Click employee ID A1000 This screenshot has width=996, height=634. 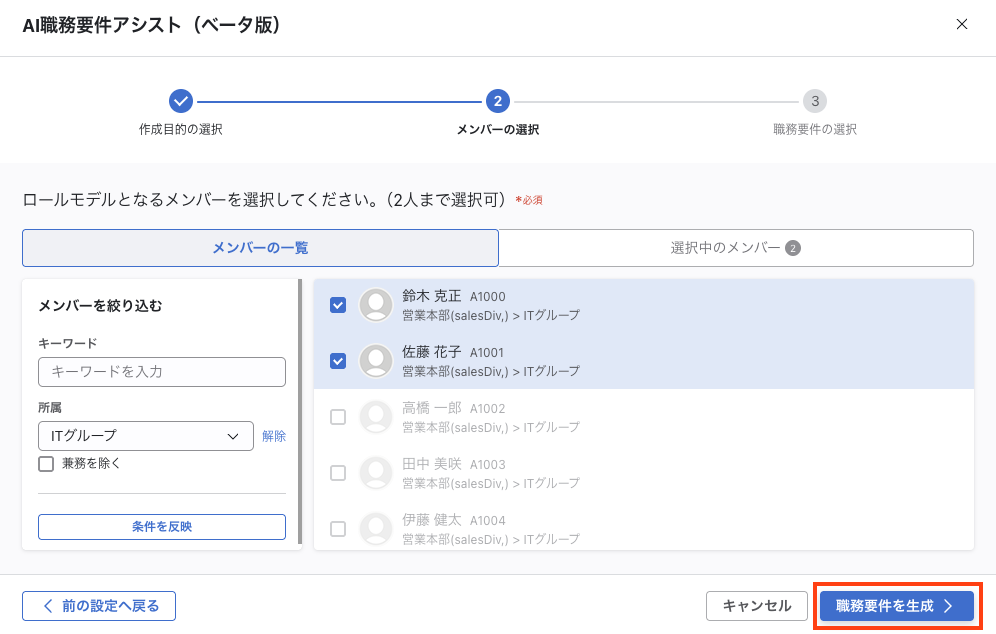pyautogui.click(x=488, y=297)
